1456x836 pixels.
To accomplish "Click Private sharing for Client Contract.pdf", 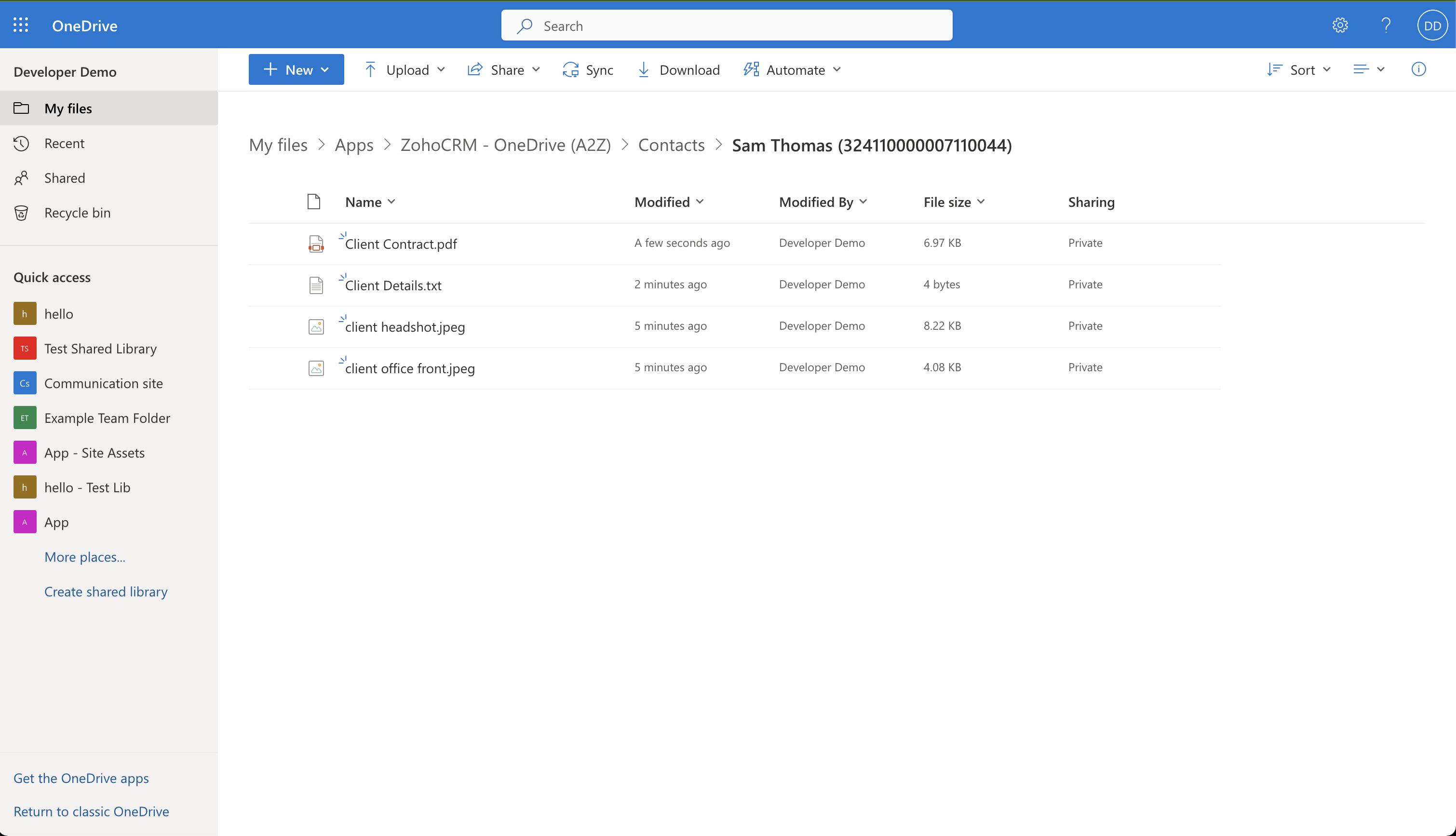I will click(1085, 243).
